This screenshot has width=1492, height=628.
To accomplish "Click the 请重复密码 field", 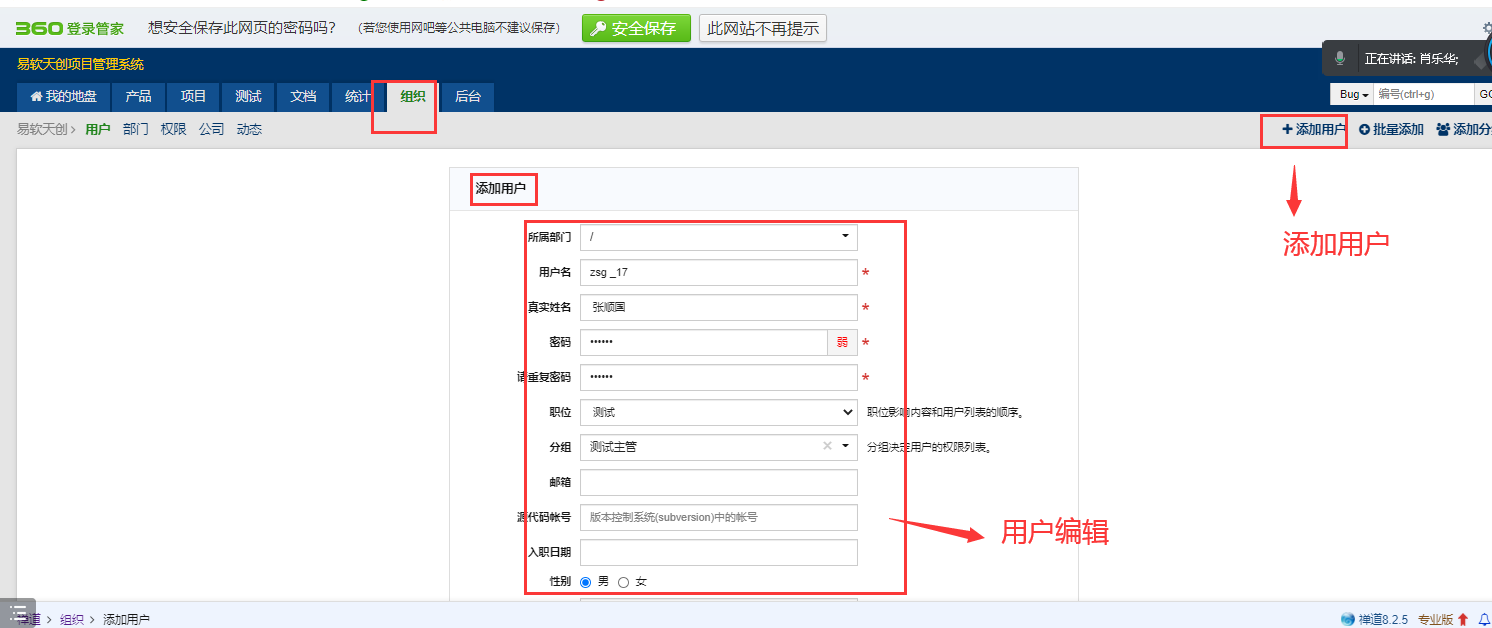I will (719, 377).
